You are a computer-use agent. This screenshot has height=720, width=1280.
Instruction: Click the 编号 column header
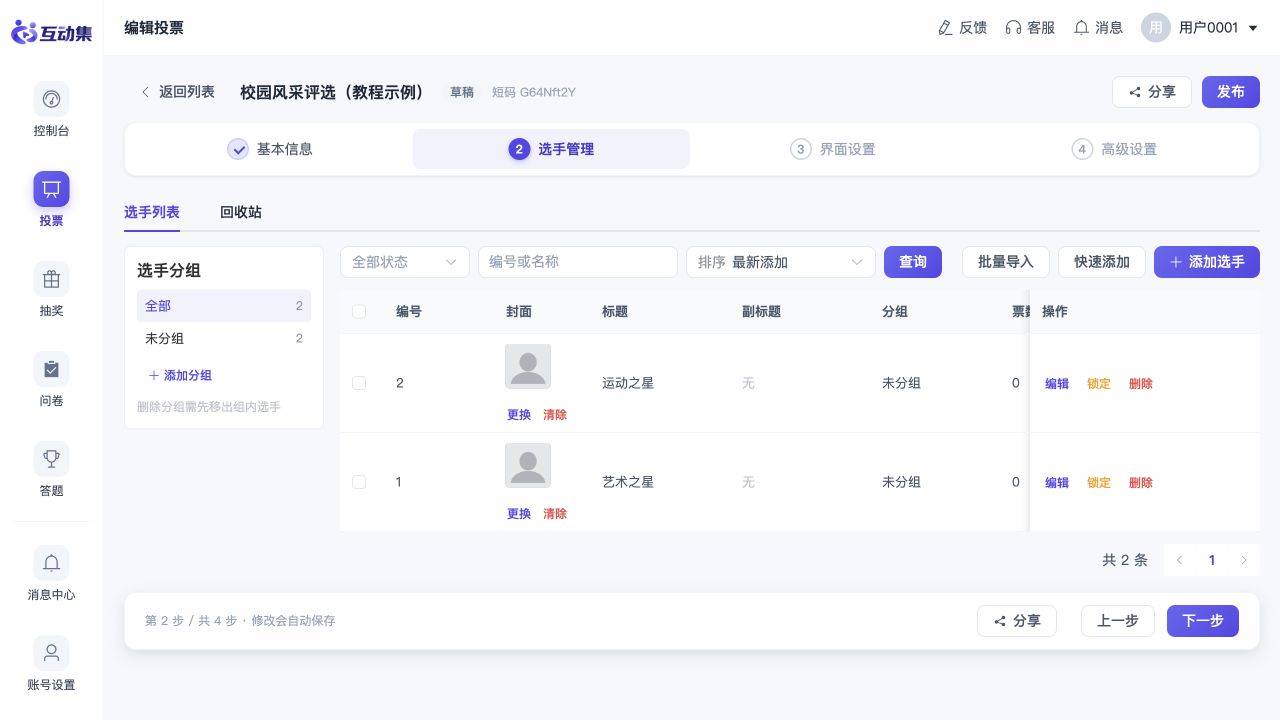tap(409, 312)
